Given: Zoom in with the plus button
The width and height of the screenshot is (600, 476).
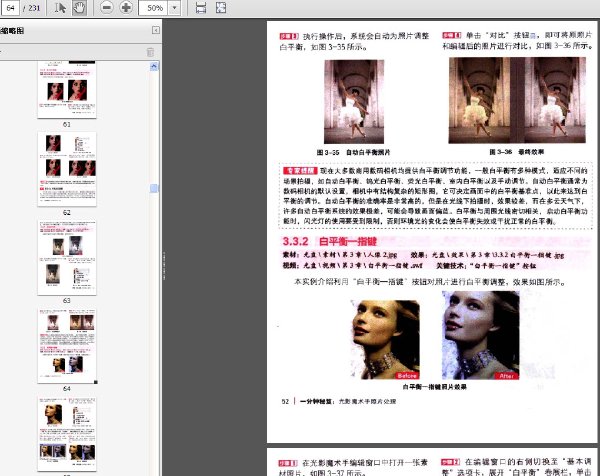Looking at the screenshot, I should point(126,8).
